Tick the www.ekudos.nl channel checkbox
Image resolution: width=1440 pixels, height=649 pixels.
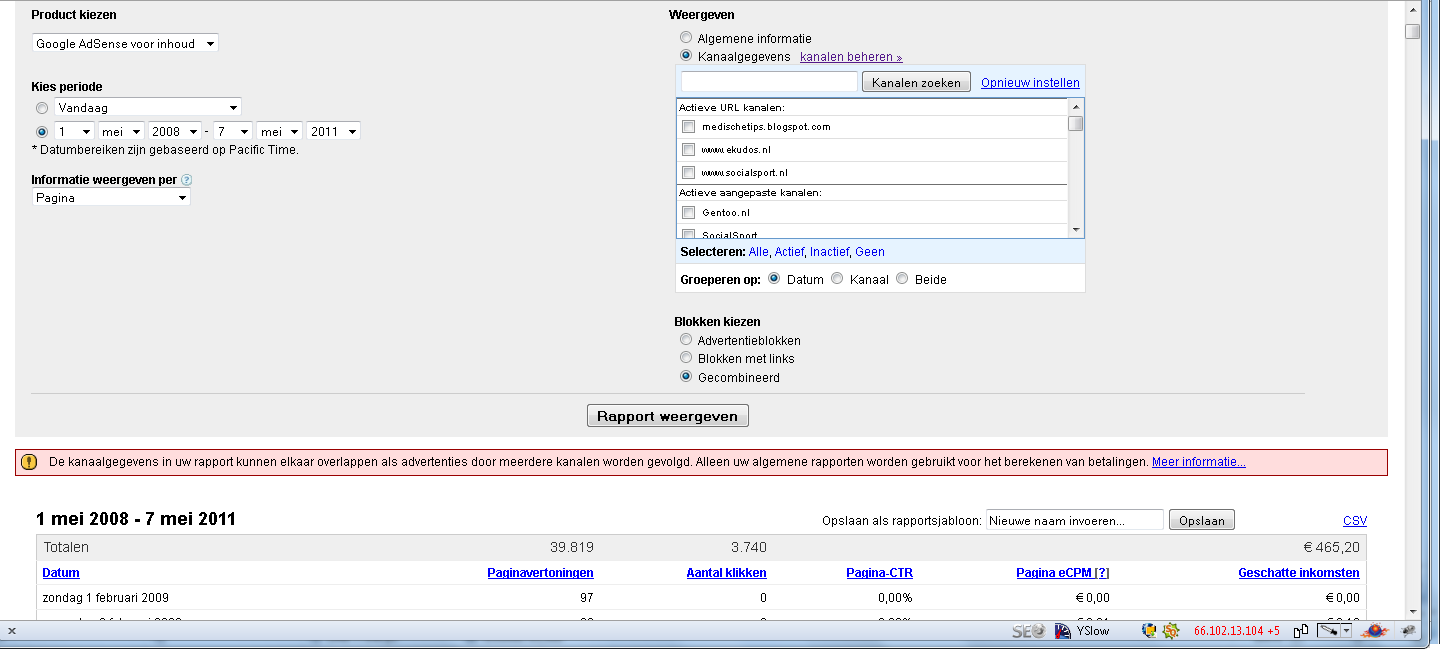click(x=688, y=150)
